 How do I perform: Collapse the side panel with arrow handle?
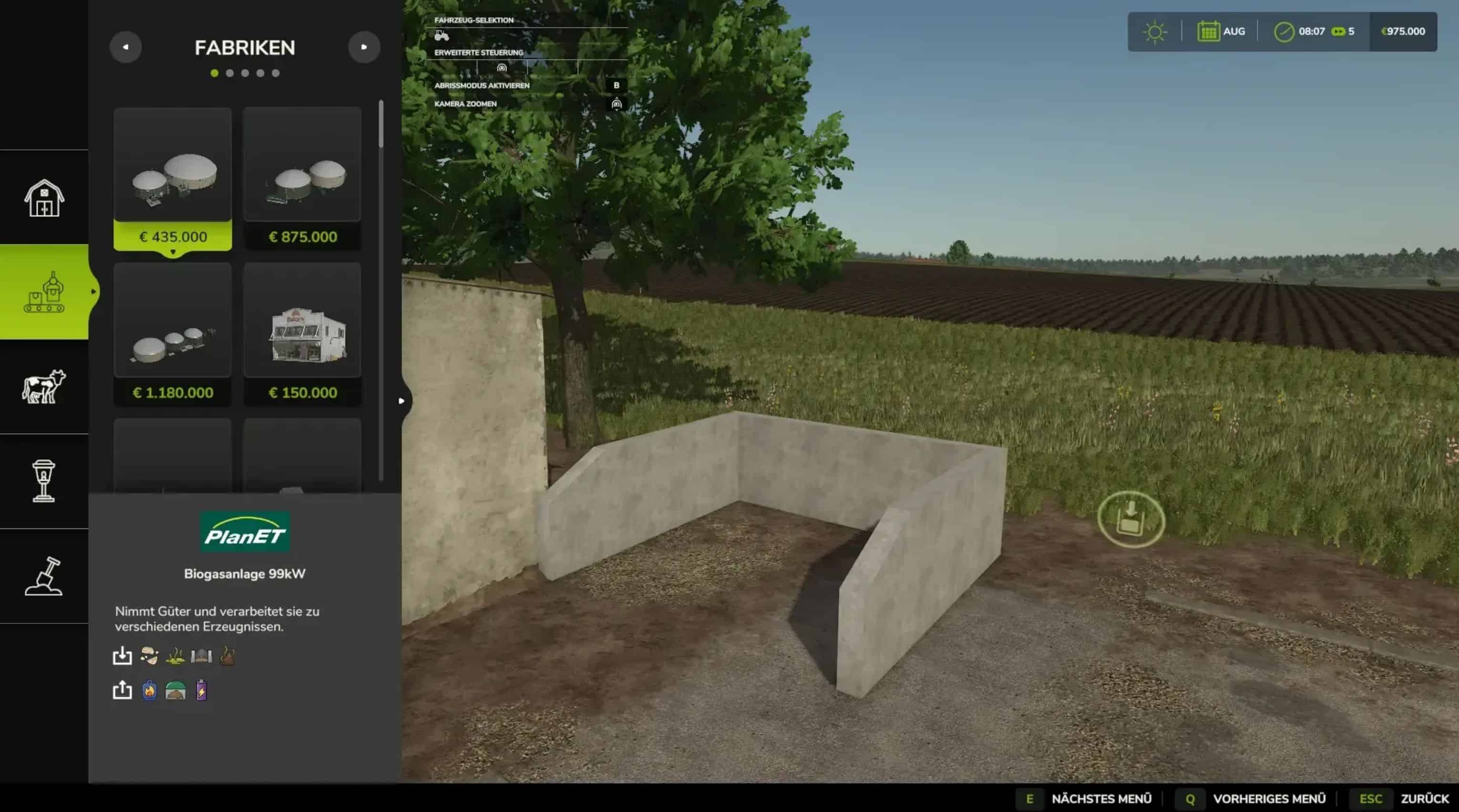click(401, 401)
